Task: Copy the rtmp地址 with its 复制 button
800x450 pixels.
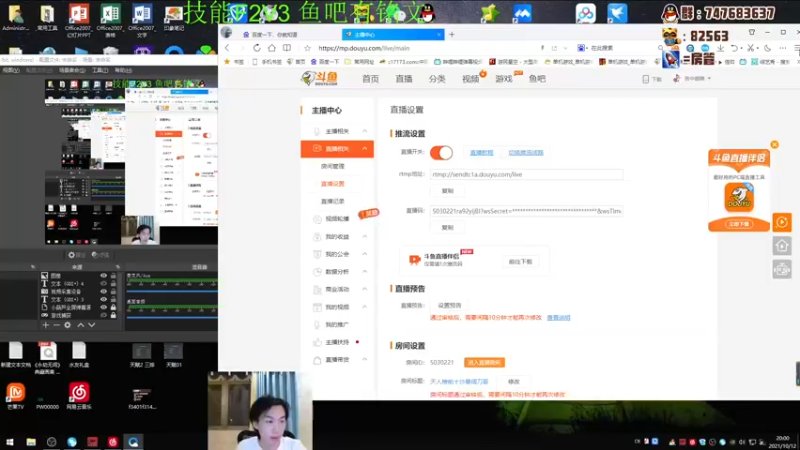Action: (447, 191)
